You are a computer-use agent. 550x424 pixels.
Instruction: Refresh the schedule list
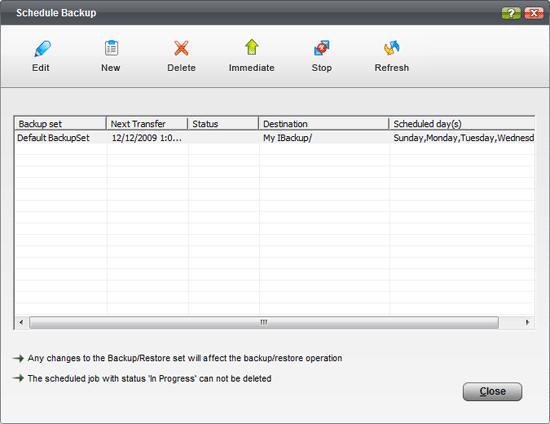[392, 48]
